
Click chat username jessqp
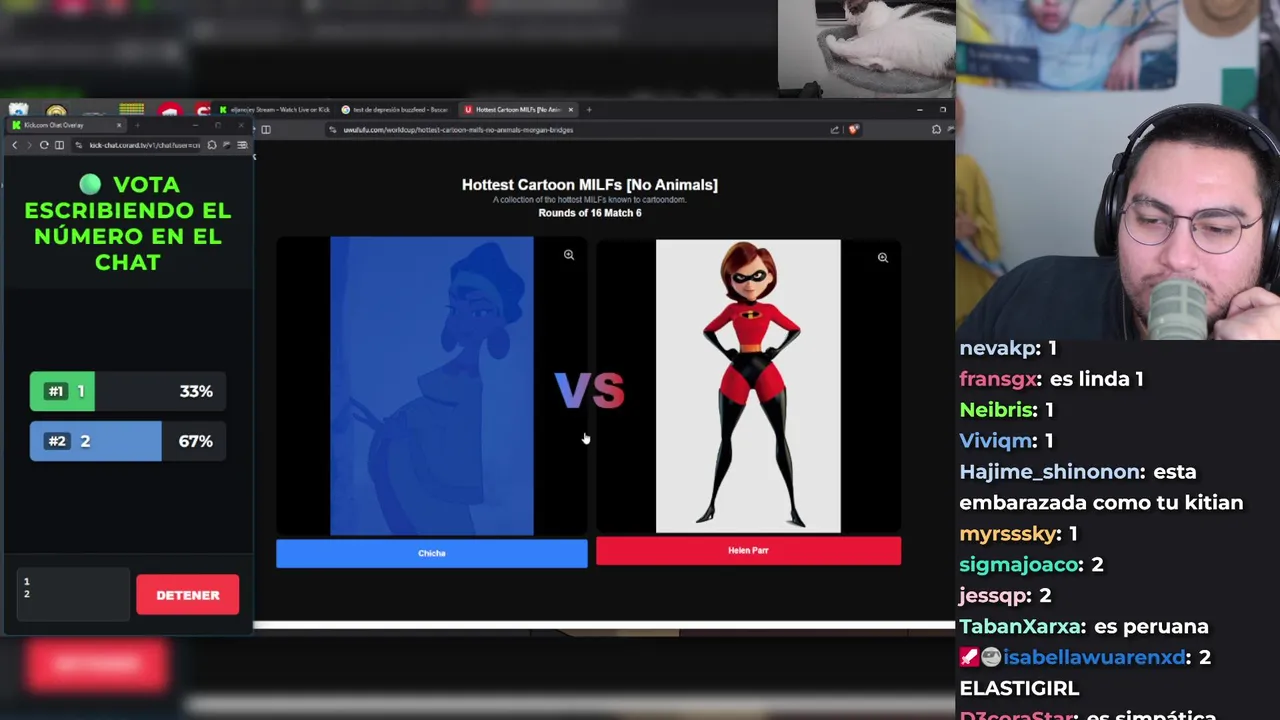[x=993, y=596]
